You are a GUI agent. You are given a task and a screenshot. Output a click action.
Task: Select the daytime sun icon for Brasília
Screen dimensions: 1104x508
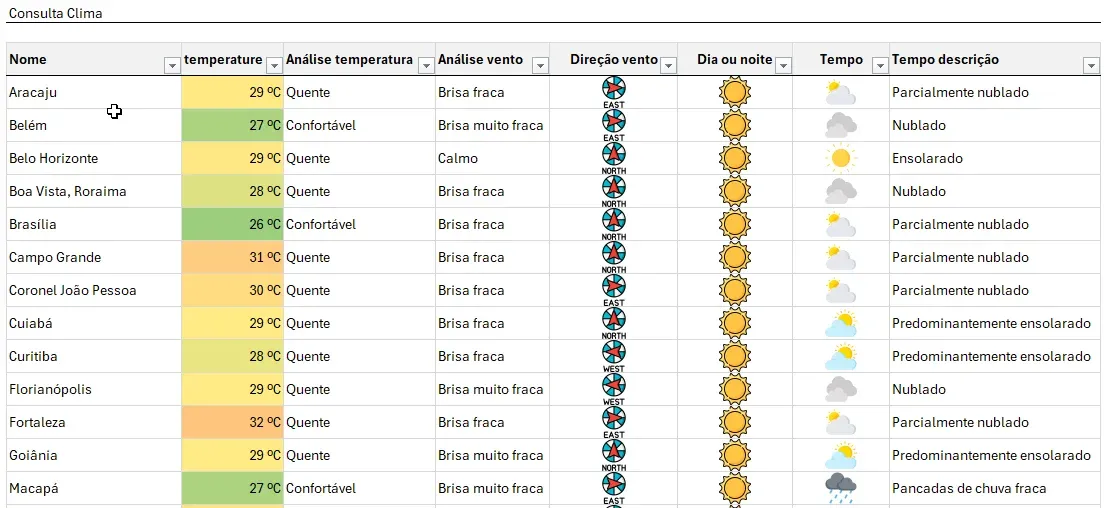coord(734,224)
